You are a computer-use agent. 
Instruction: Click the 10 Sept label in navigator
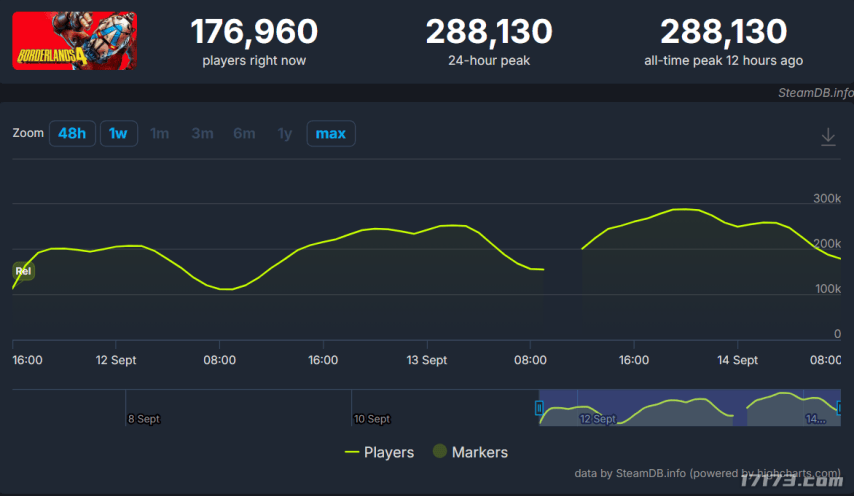[x=372, y=419]
